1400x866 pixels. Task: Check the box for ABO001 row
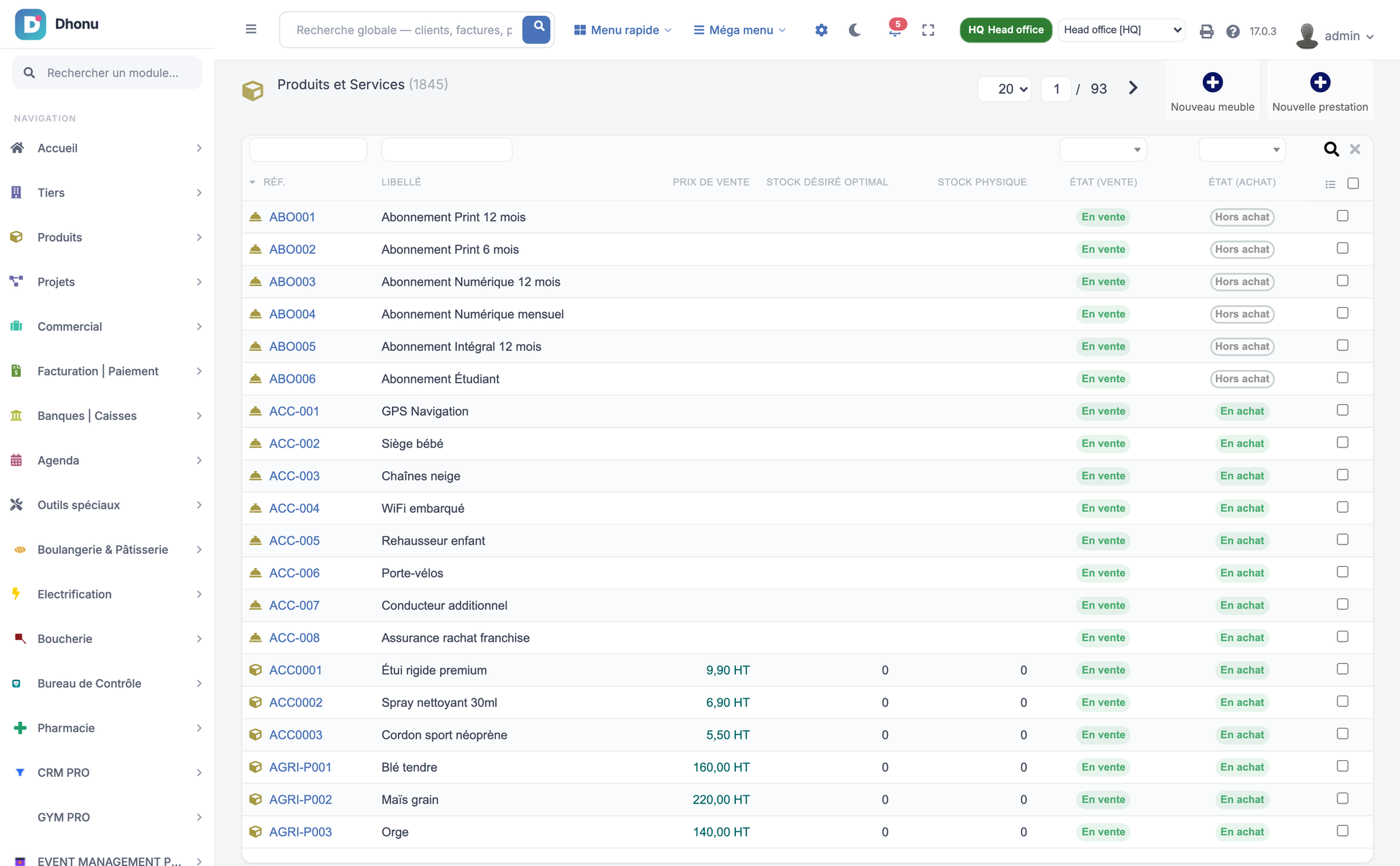pyautogui.click(x=1342, y=216)
